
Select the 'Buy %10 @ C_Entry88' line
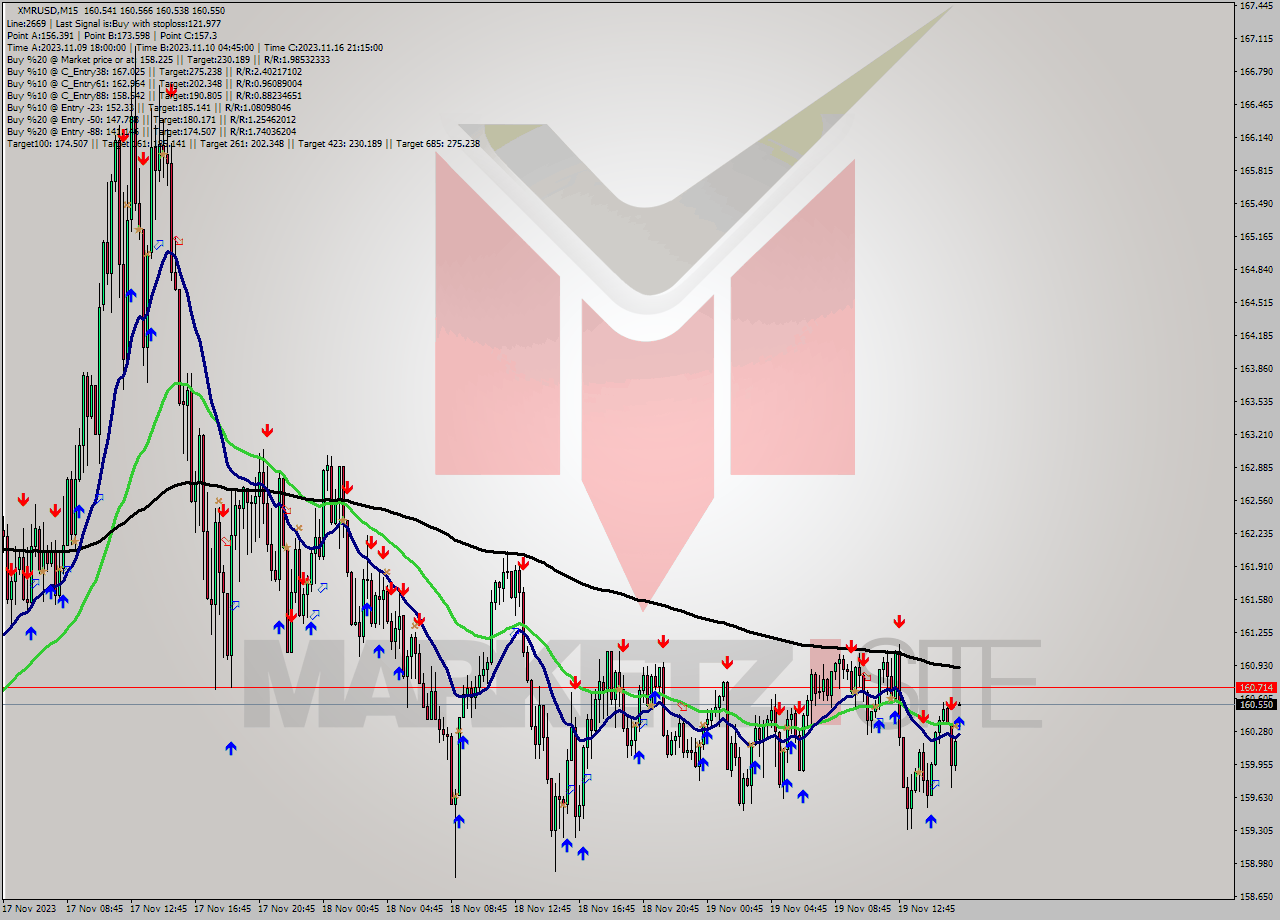(x=154, y=95)
